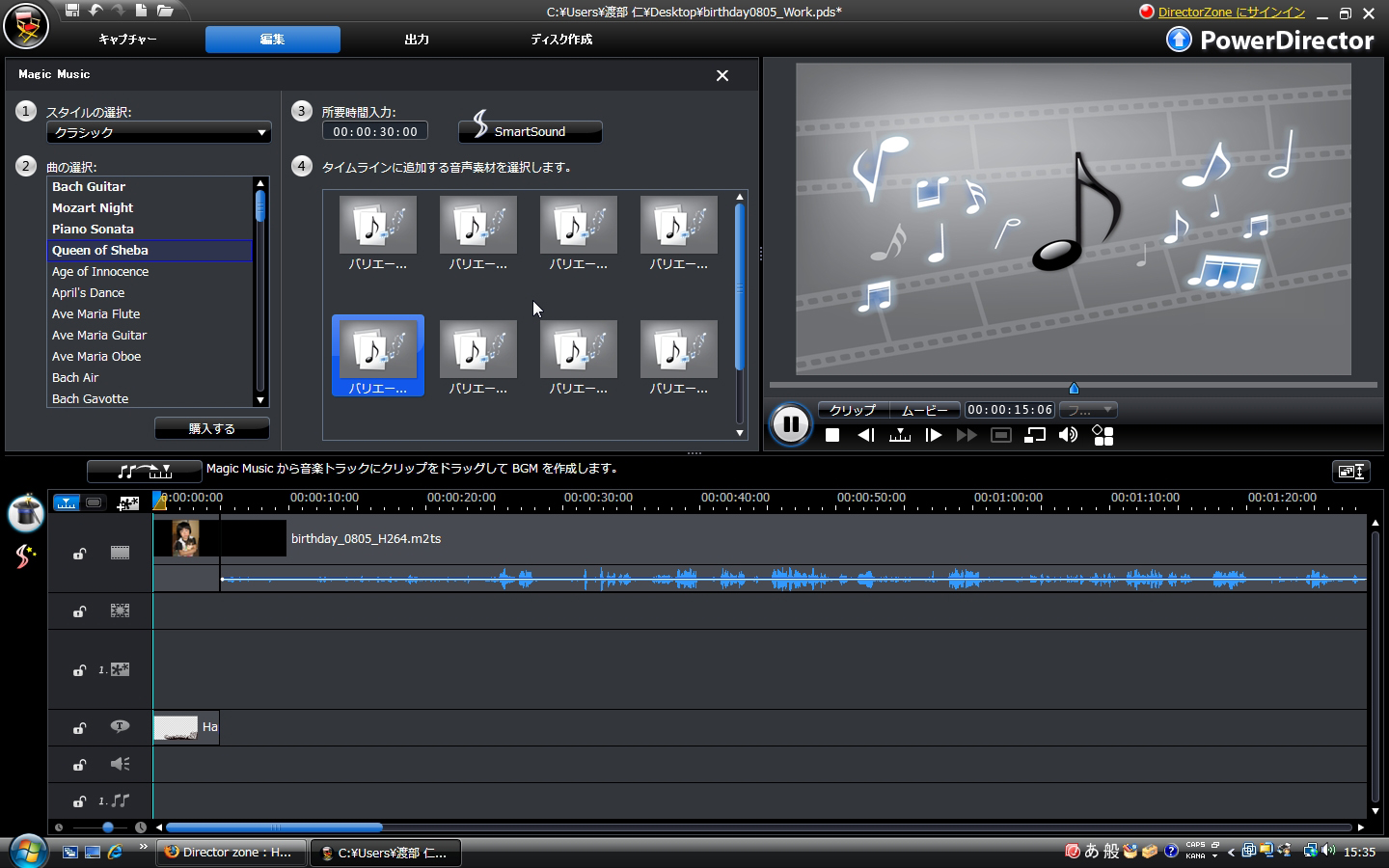1389x868 pixels.
Task: Open the Magic Movie Wizard top hat icon
Action: click(26, 513)
